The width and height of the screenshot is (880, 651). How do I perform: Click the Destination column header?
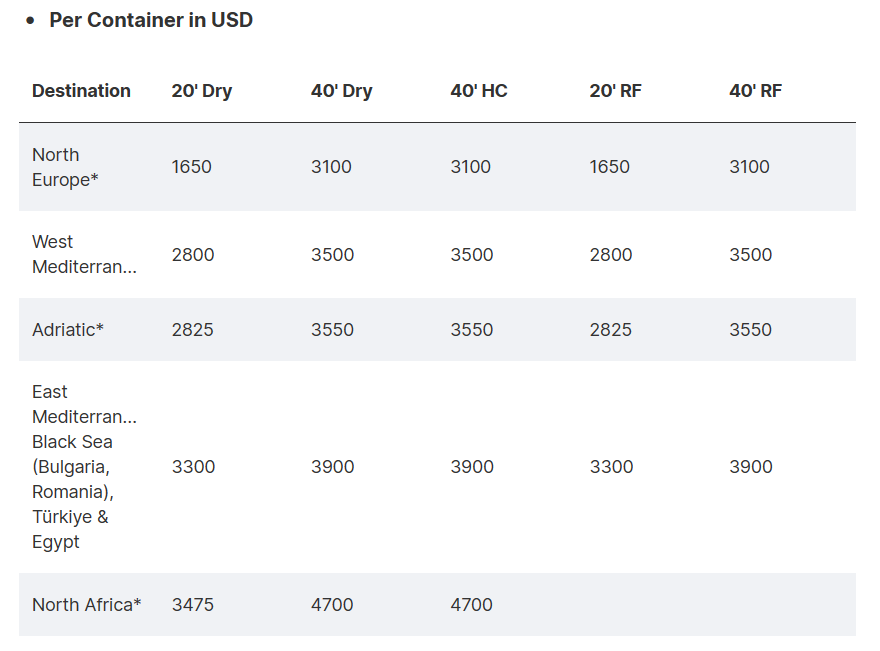pyautogui.click(x=81, y=91)
